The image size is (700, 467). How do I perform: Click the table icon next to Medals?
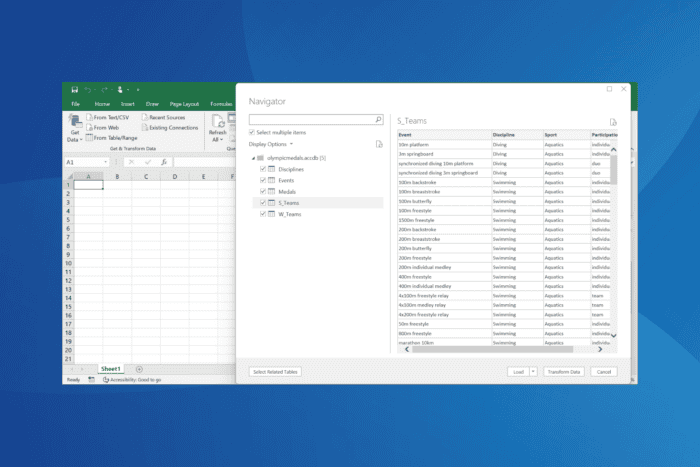pos(271,191)
